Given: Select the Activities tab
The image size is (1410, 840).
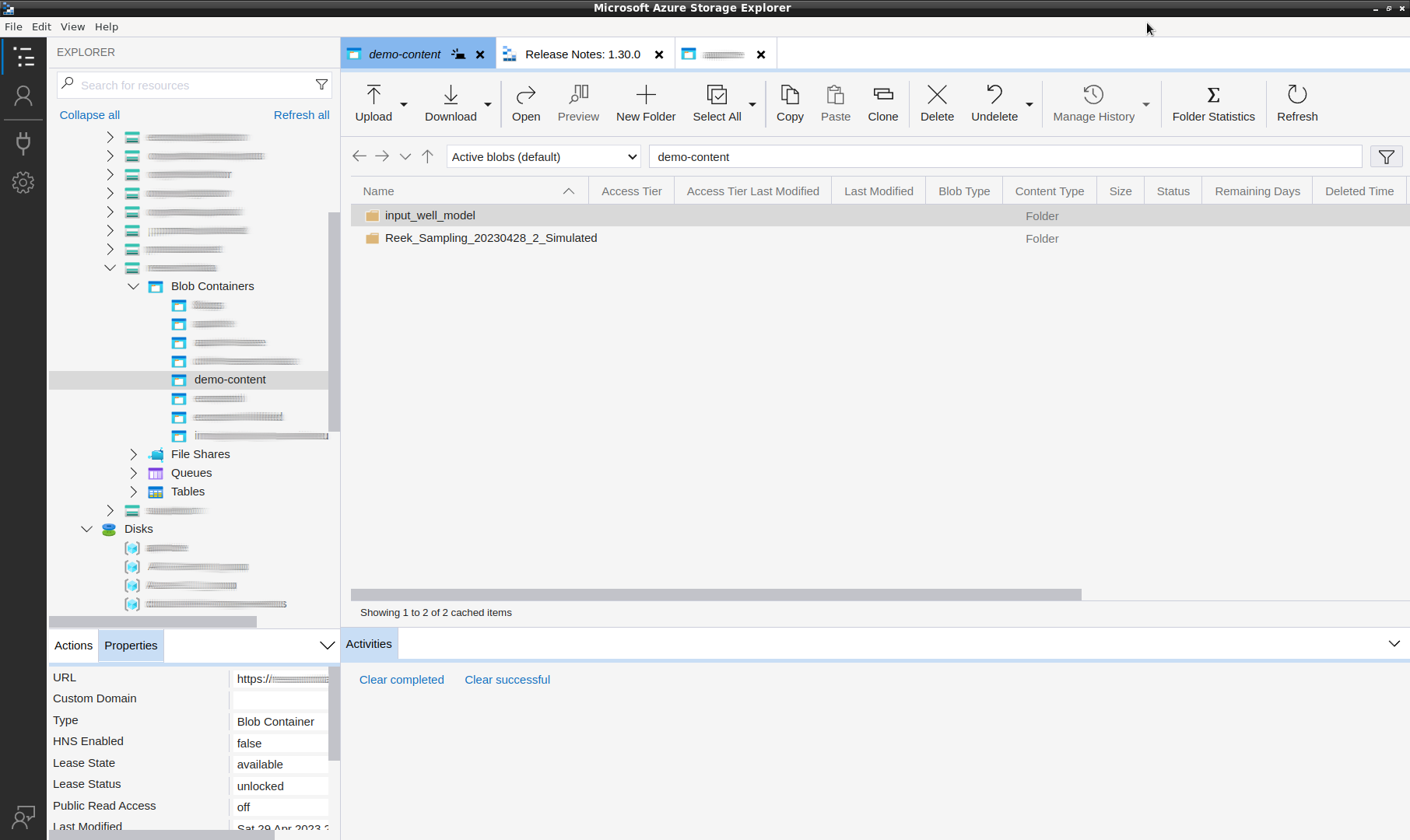Looking at the screenshot, I should coord(369,644).
